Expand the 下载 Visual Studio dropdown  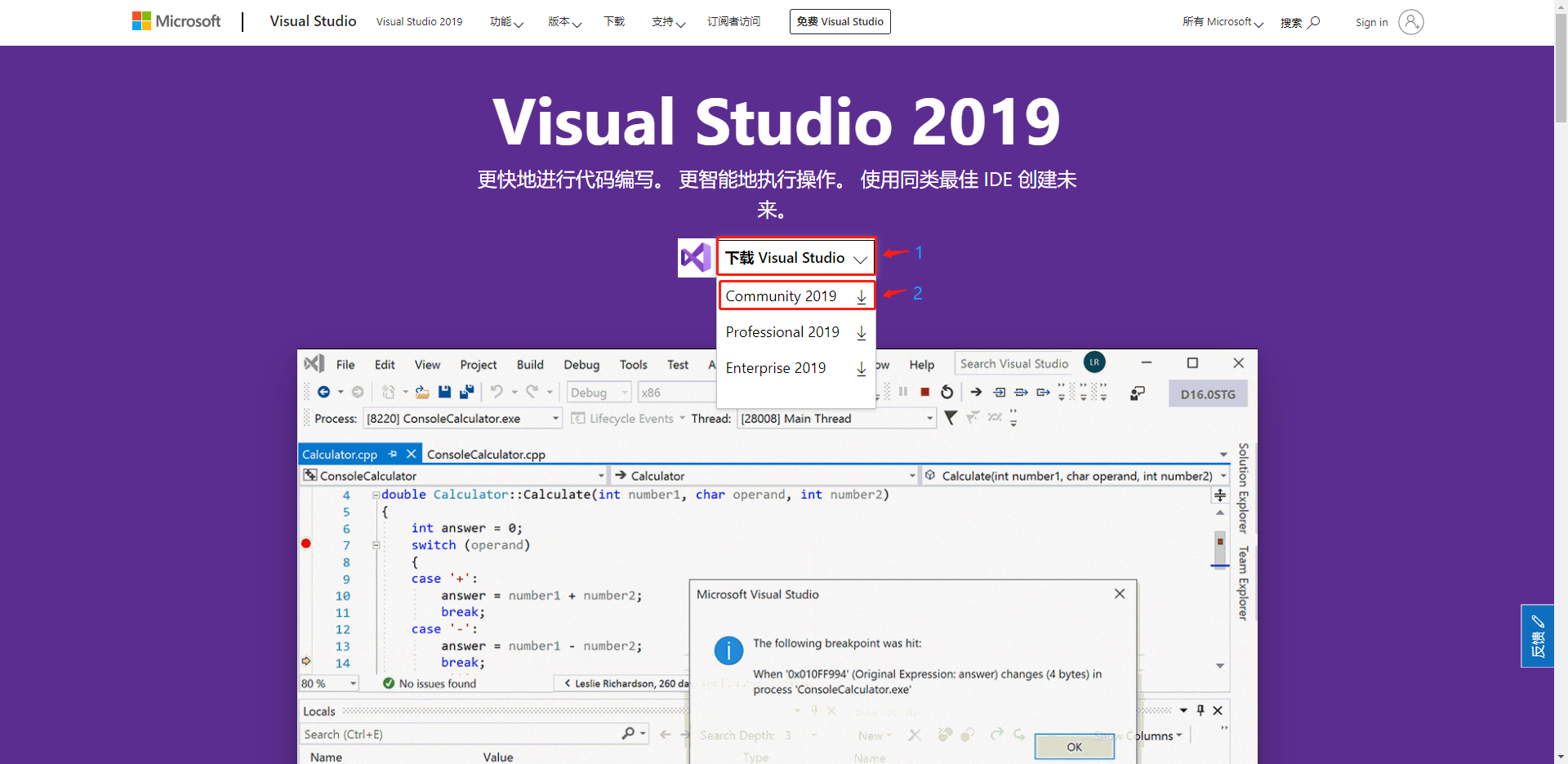(795, 258)
